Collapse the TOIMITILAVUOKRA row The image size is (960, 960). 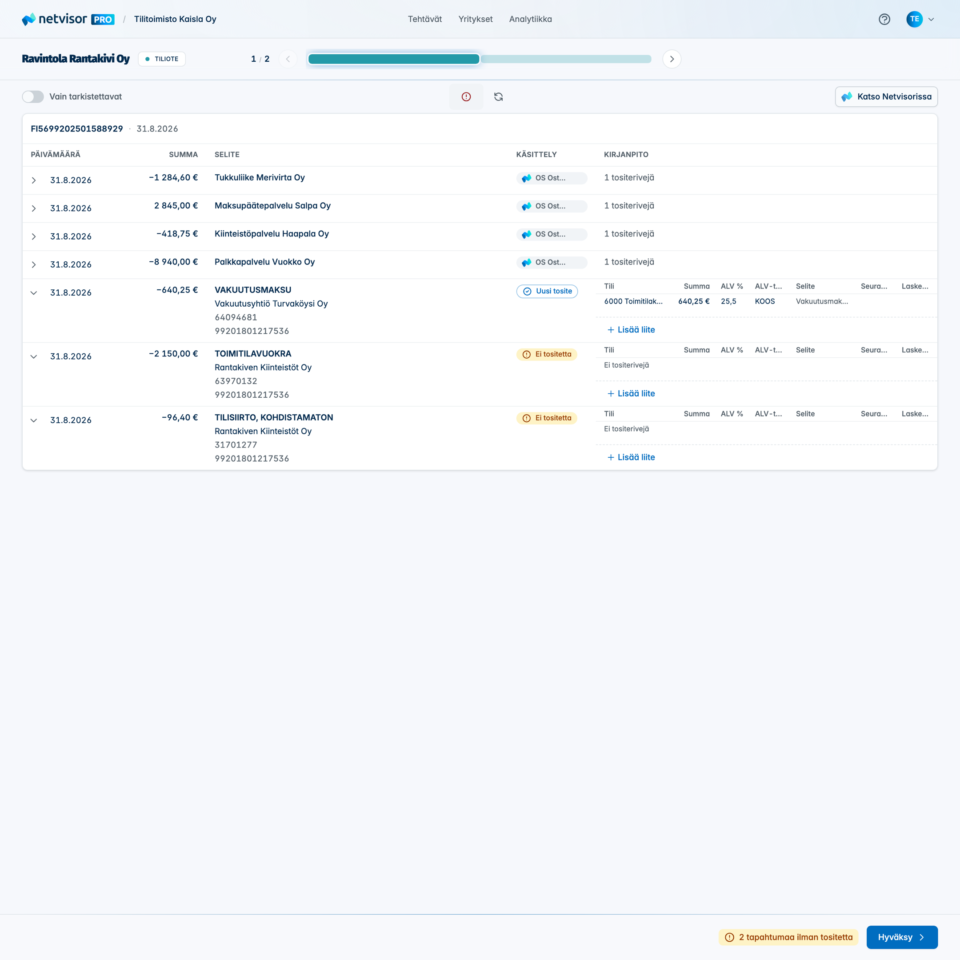click(x=34, y=357)
